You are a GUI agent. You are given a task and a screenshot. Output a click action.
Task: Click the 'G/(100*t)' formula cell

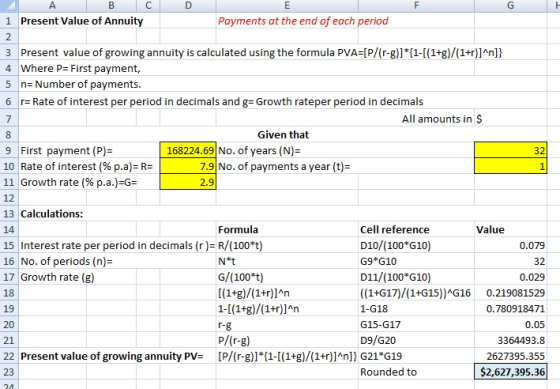(240, 277)
